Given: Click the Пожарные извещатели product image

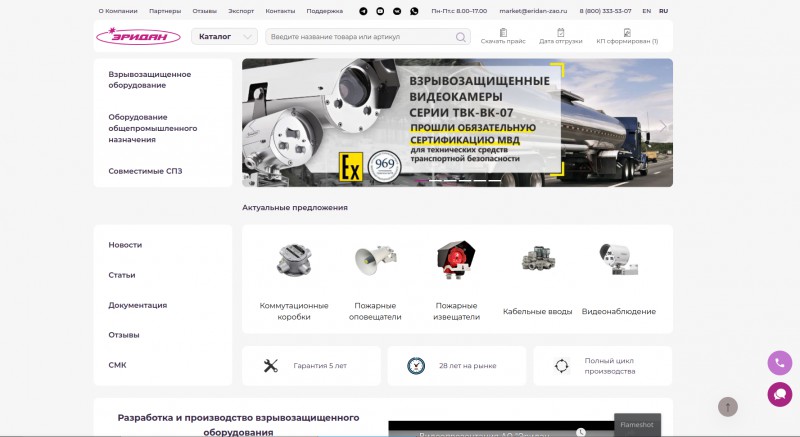Looking at the screenshot, I should 456,260.
